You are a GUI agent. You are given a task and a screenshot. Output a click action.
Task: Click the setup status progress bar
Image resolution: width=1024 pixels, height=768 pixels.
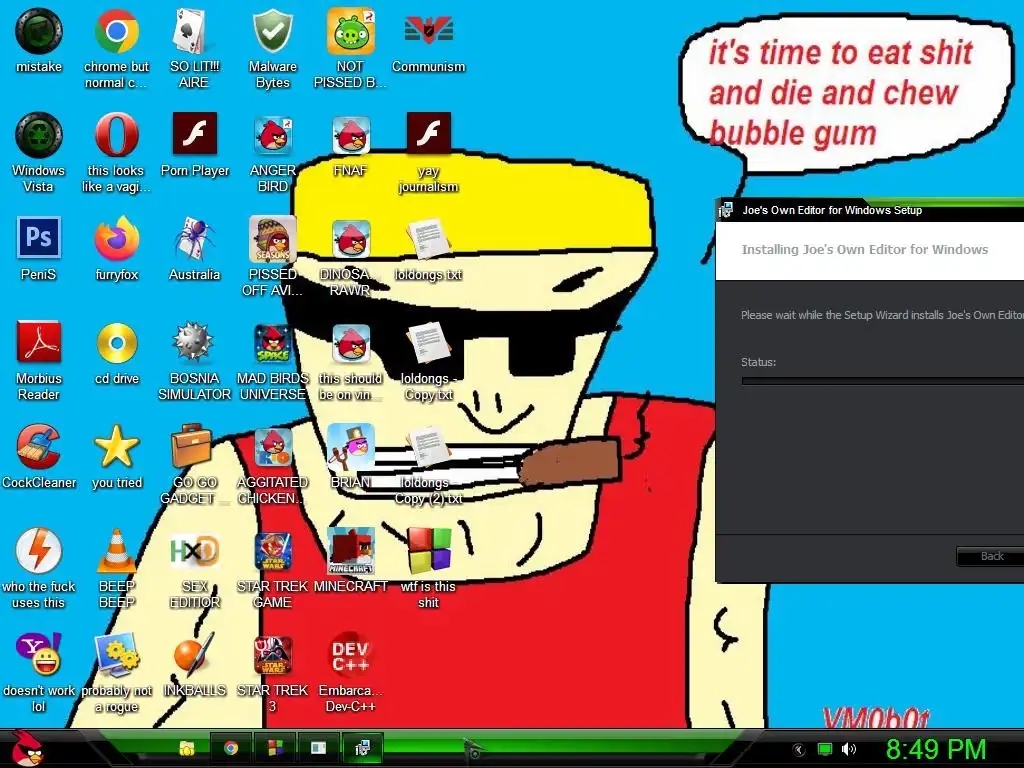pos(883,381)
